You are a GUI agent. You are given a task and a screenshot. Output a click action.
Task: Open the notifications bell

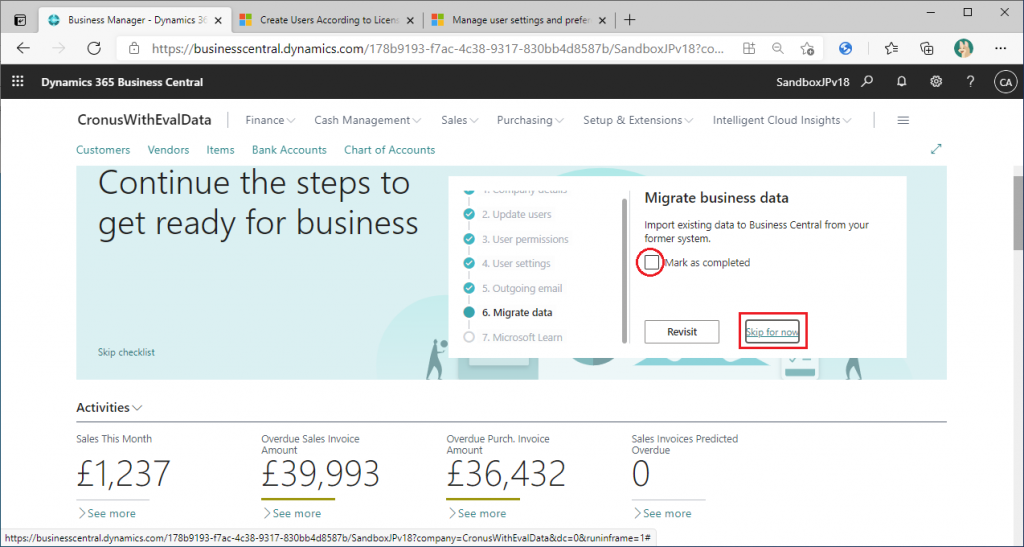tap(902, 82)
